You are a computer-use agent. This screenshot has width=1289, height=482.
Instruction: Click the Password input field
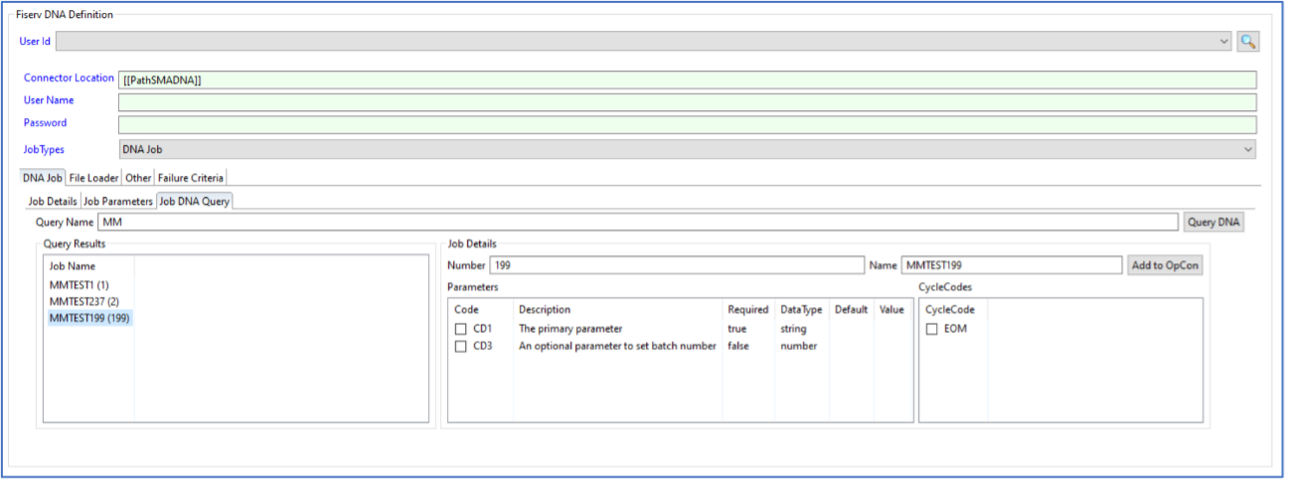pos(687,124)
